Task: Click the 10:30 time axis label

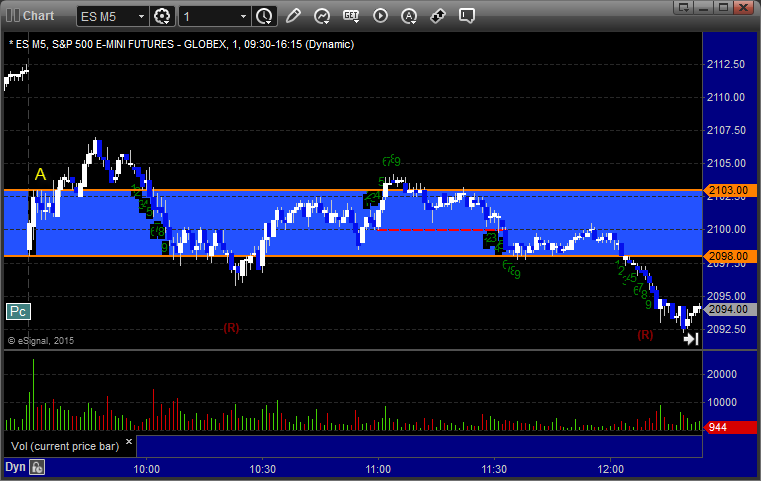Action: coord(263,469)
